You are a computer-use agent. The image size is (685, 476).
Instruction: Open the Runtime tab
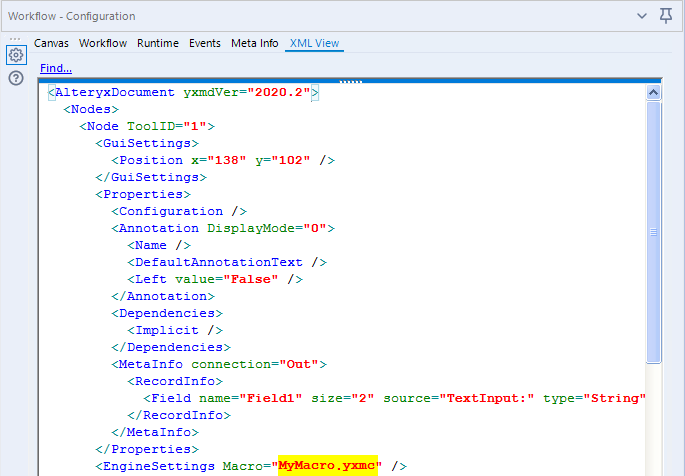pos(158,43)
